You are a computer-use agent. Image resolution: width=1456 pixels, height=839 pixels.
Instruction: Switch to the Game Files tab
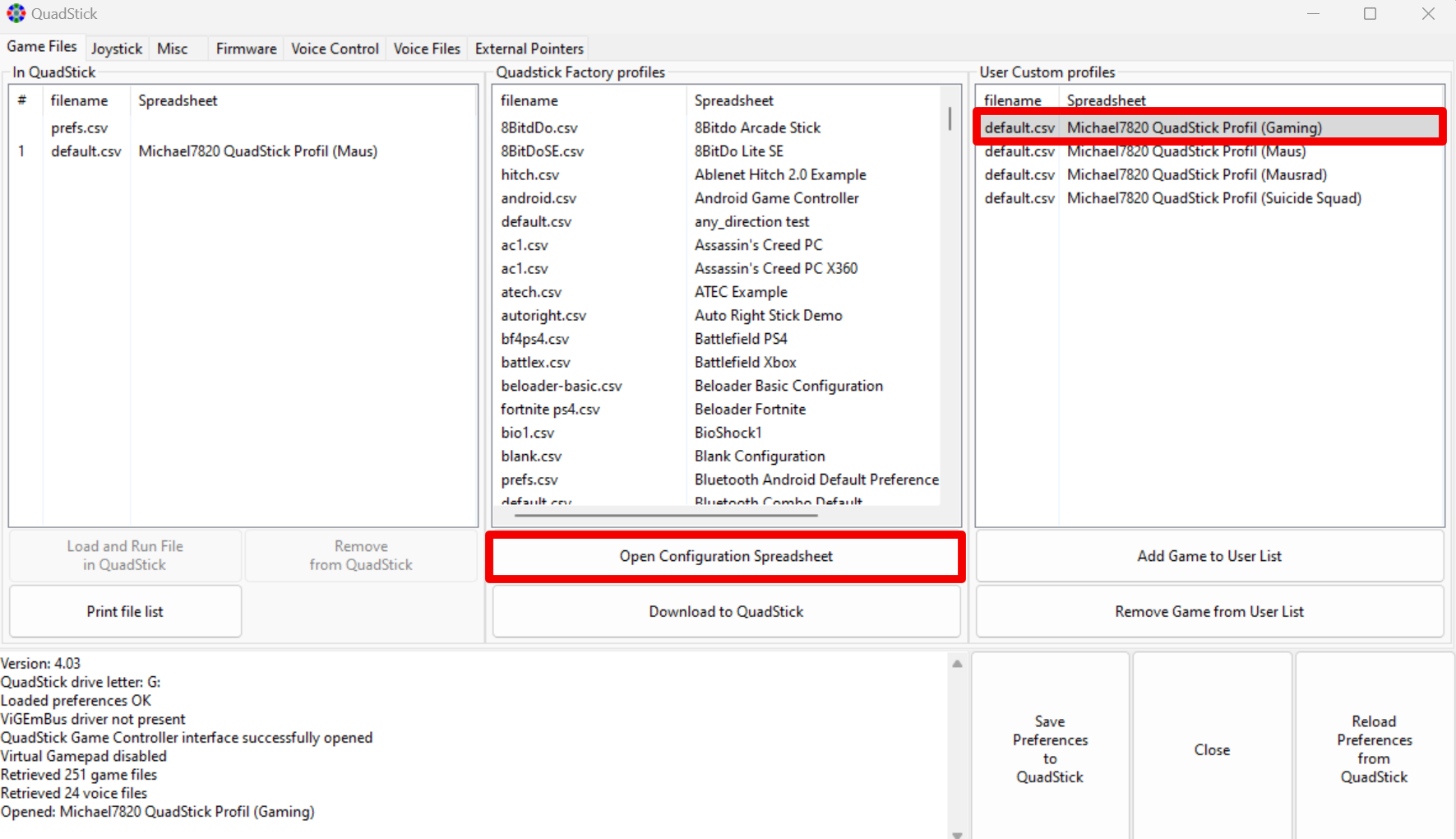tap(42, 47)
